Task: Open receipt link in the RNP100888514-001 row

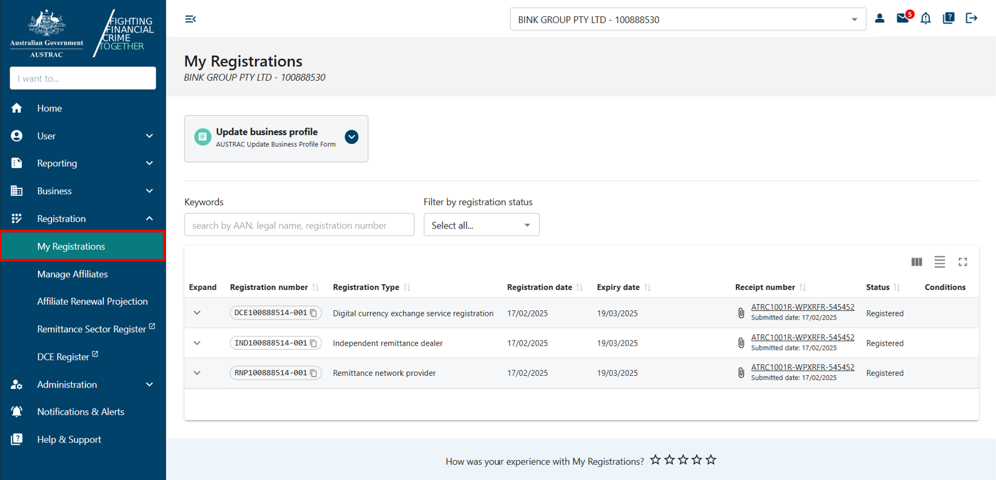Action: tap(802, 367)
